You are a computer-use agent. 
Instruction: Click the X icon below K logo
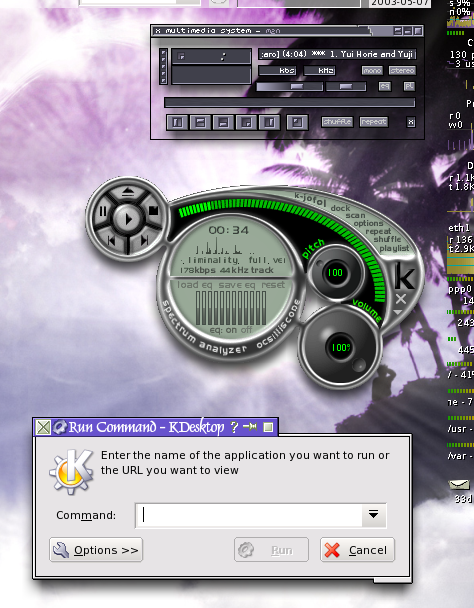pyautogui.click(x=401, y=299)
